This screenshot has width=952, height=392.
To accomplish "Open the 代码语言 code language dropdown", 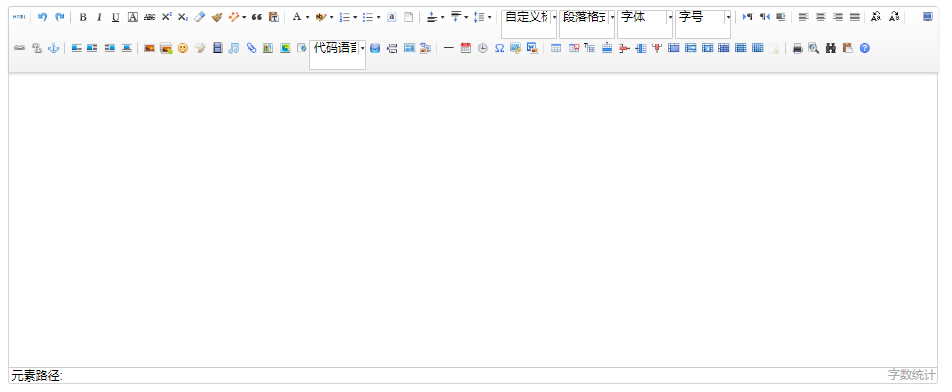I will click(x=338, y=55).
